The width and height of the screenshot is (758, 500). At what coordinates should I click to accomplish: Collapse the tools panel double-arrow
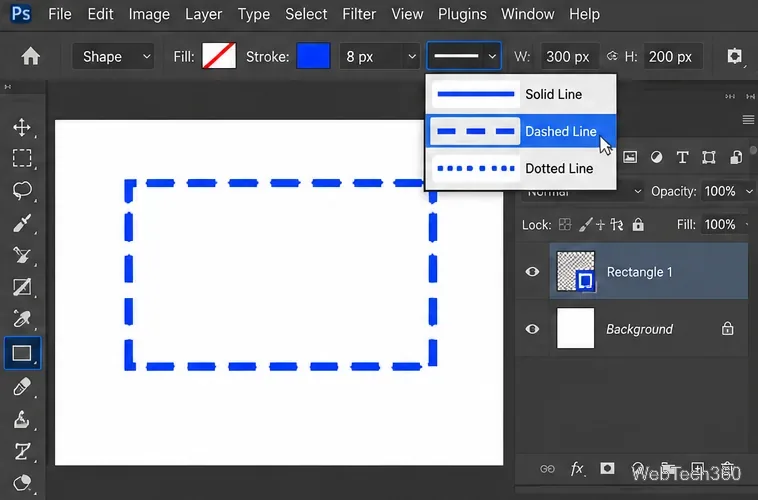8,87
